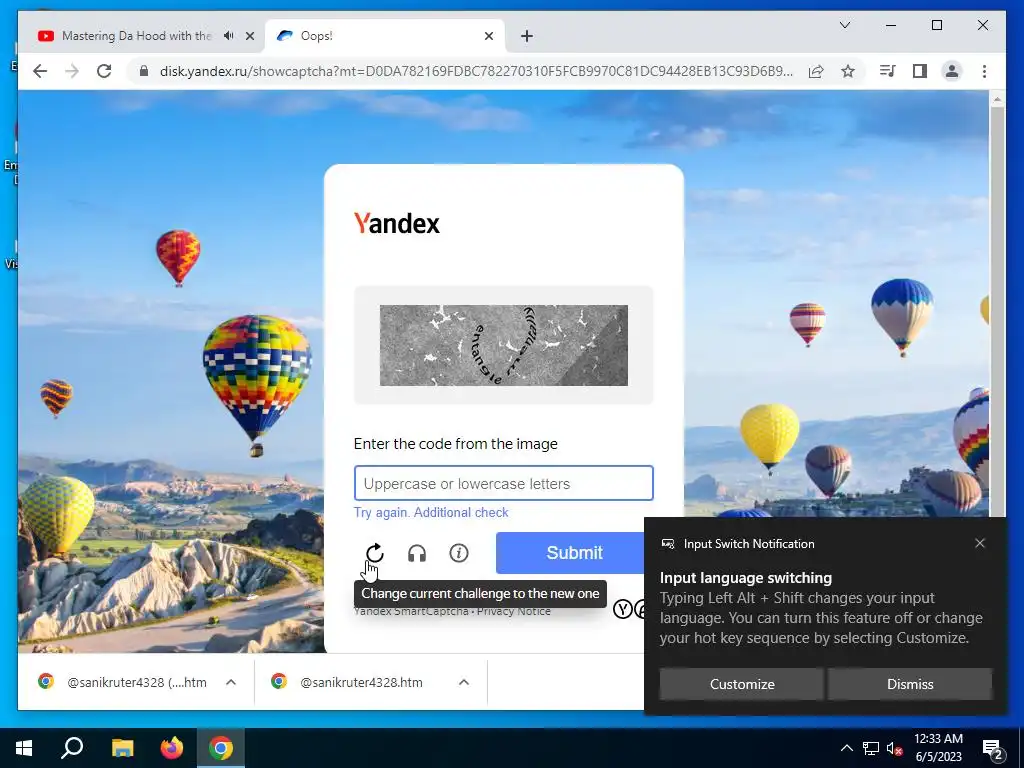Focus the captcha code input field
This screenshot has width=1024, height=768.
pos(504,483)
